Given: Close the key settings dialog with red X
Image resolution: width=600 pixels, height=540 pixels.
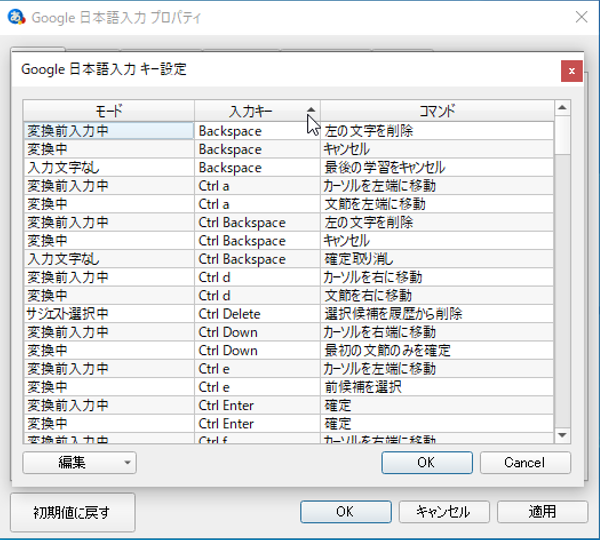Looking at the screenshot, I should pos(571,71).
